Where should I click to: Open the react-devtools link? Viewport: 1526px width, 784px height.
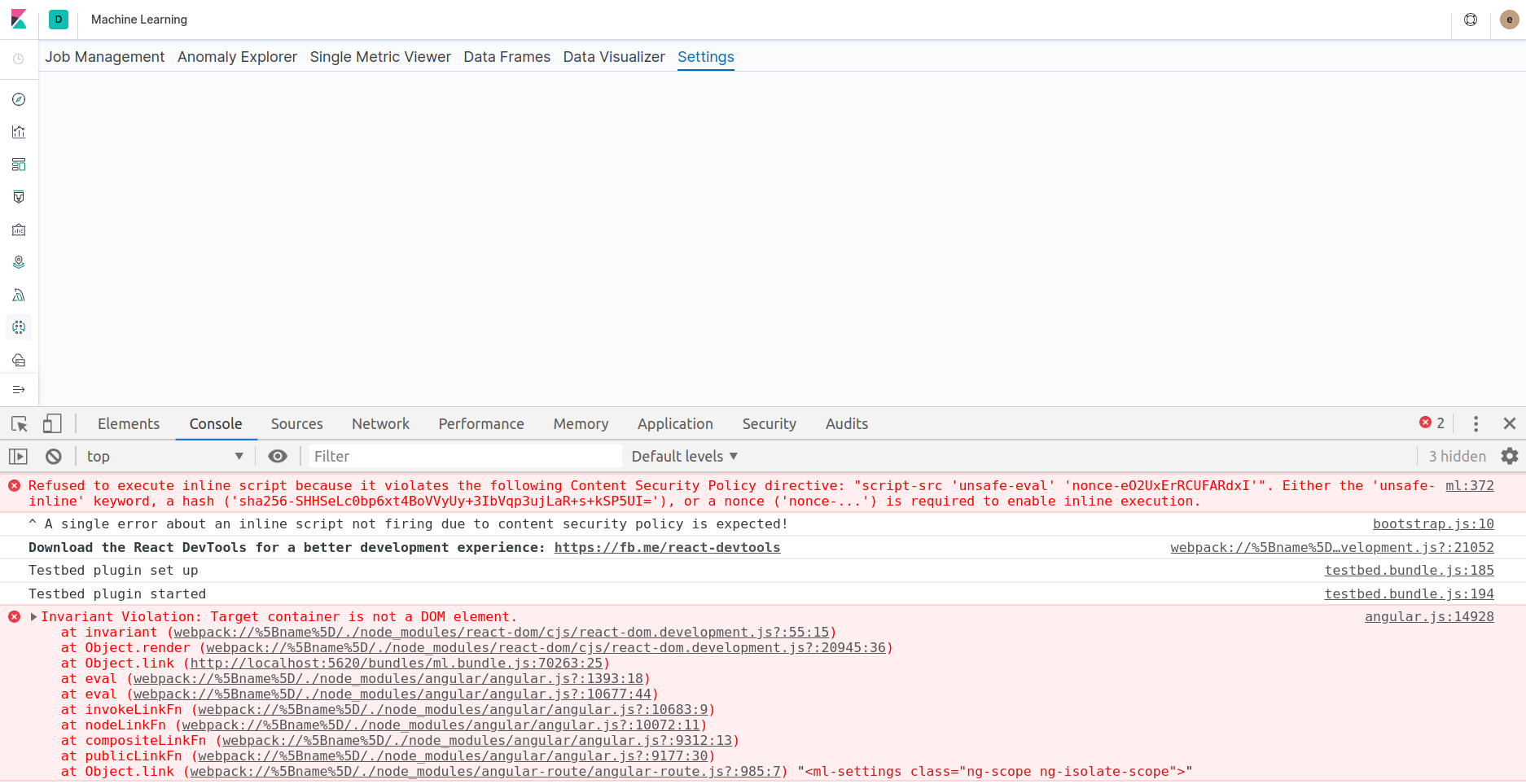point(667,548)
